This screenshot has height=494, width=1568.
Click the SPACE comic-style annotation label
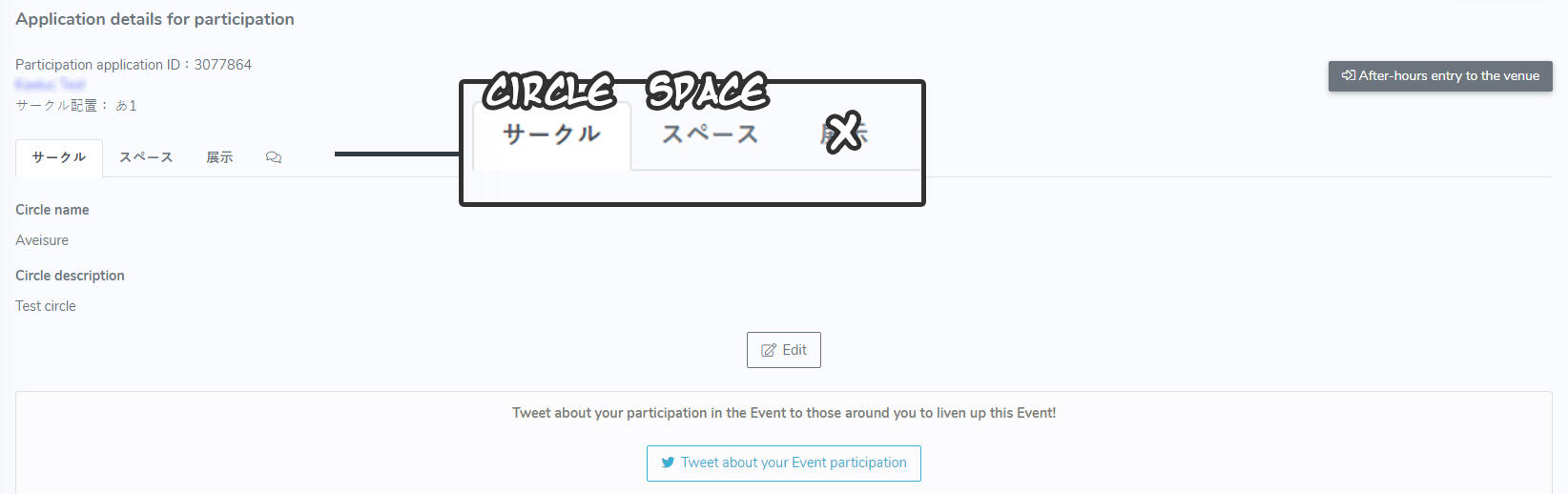point(707,92)
